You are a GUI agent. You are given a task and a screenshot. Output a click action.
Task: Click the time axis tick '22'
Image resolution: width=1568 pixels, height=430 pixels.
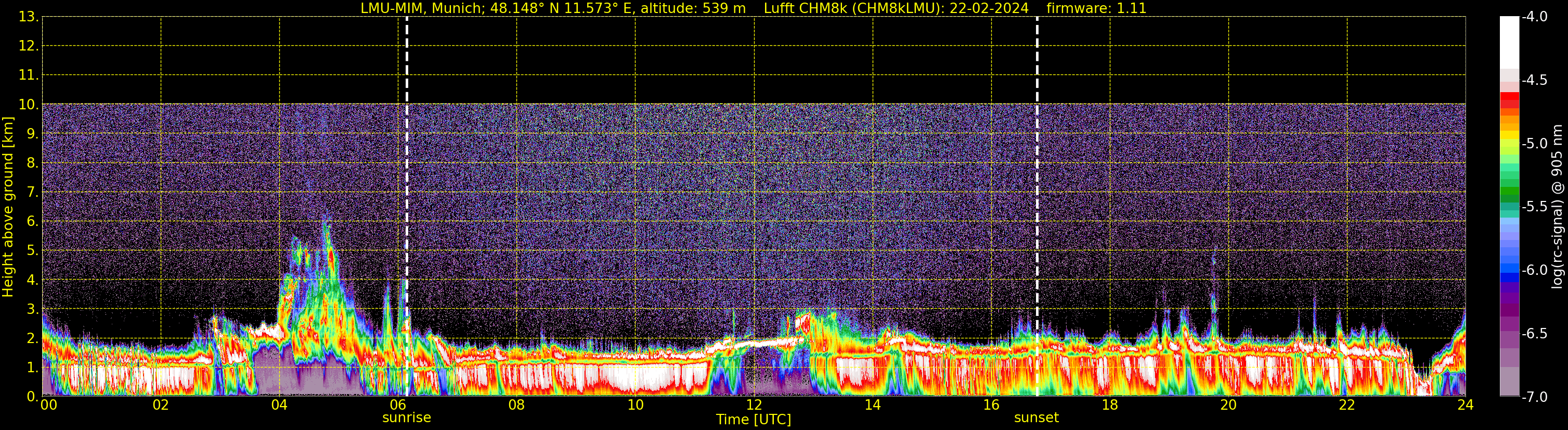coord(1347,405)
